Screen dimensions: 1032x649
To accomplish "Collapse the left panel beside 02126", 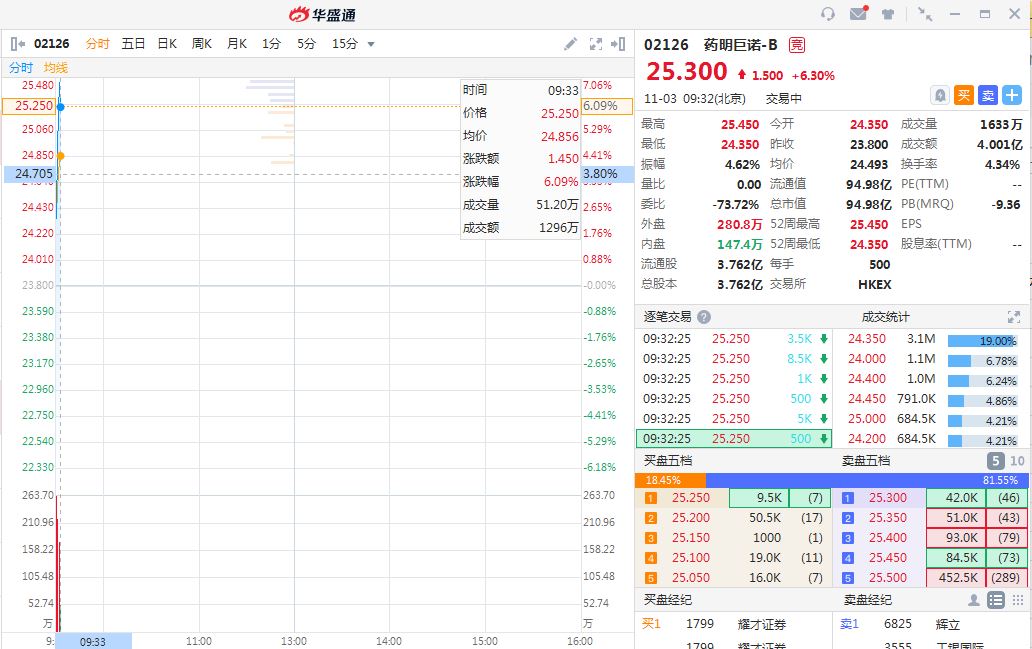I will pos(18,44).
